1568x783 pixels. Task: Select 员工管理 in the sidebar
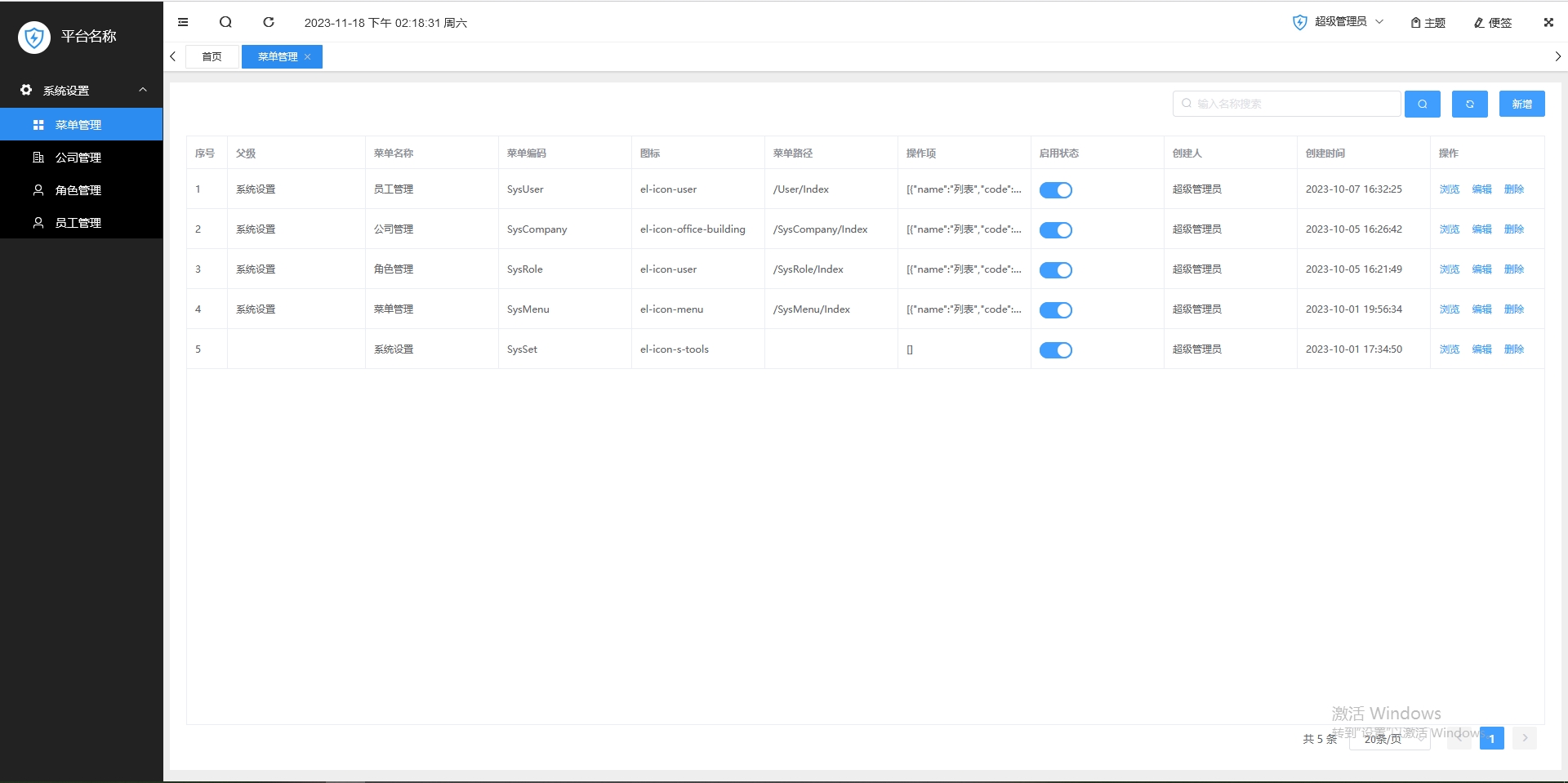[x=82, y=222]
